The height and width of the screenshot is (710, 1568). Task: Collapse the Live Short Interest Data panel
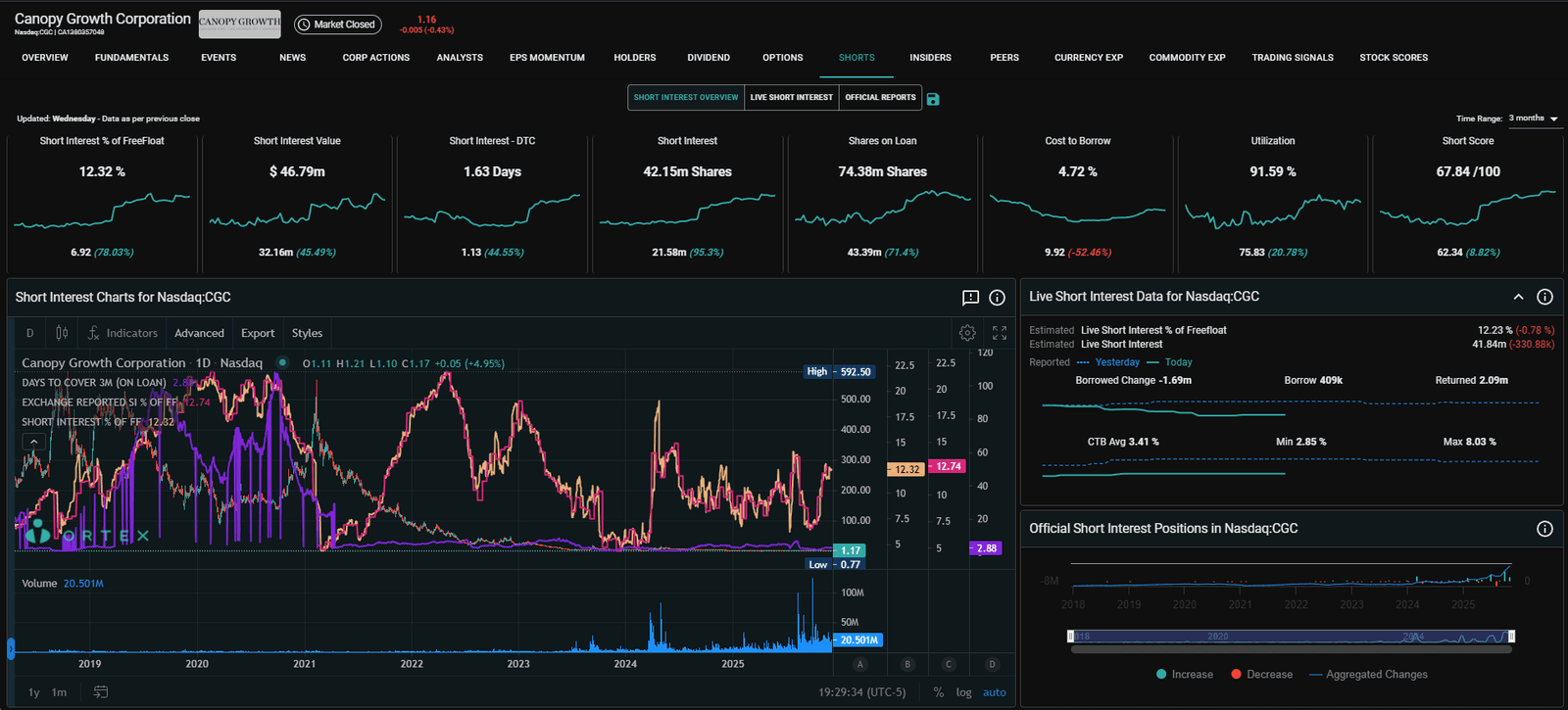[1518, 297]
